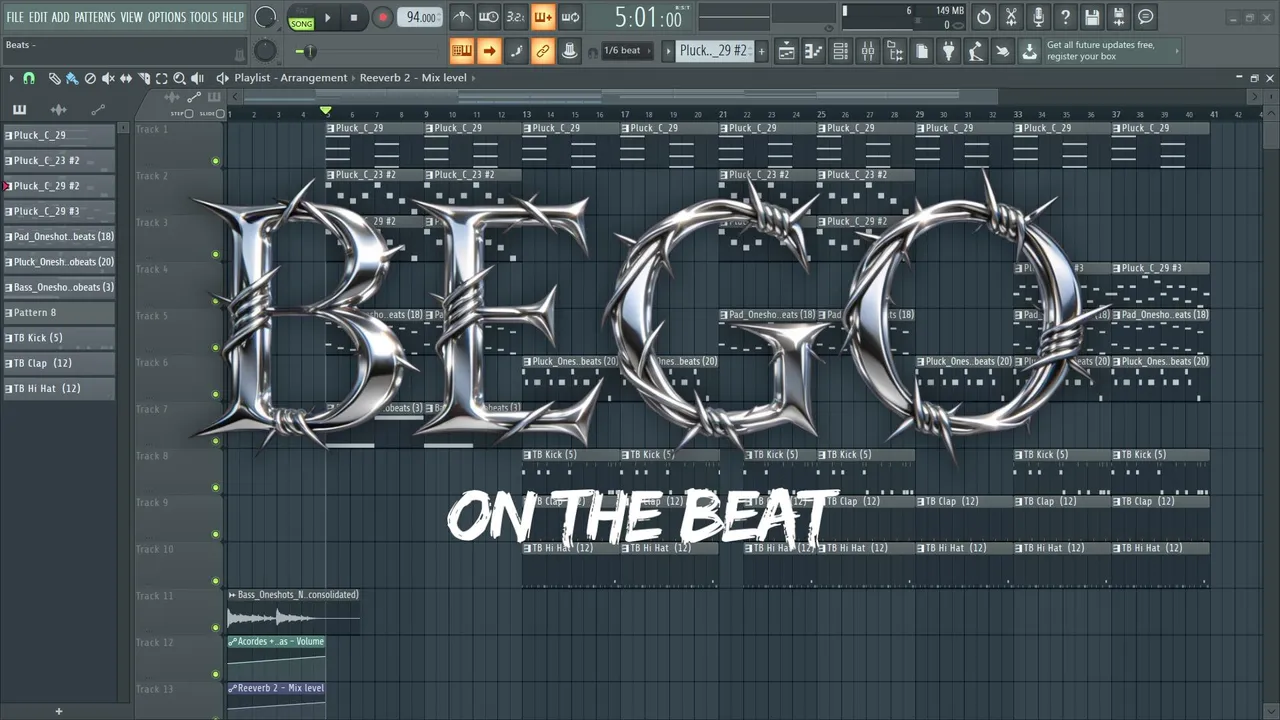Select the Playlist Paint brush tool
Viewport: 1280px width, 720px height.
(72, 78)
